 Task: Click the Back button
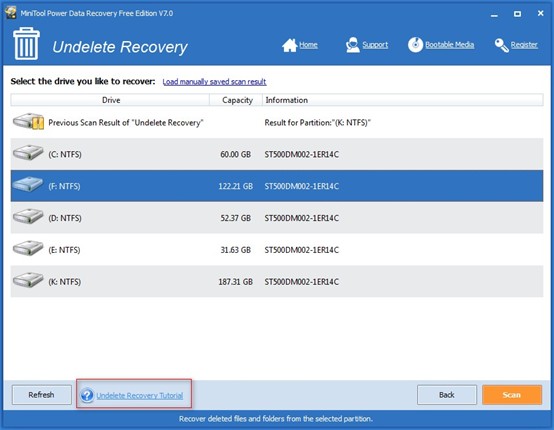pos(447,395)
